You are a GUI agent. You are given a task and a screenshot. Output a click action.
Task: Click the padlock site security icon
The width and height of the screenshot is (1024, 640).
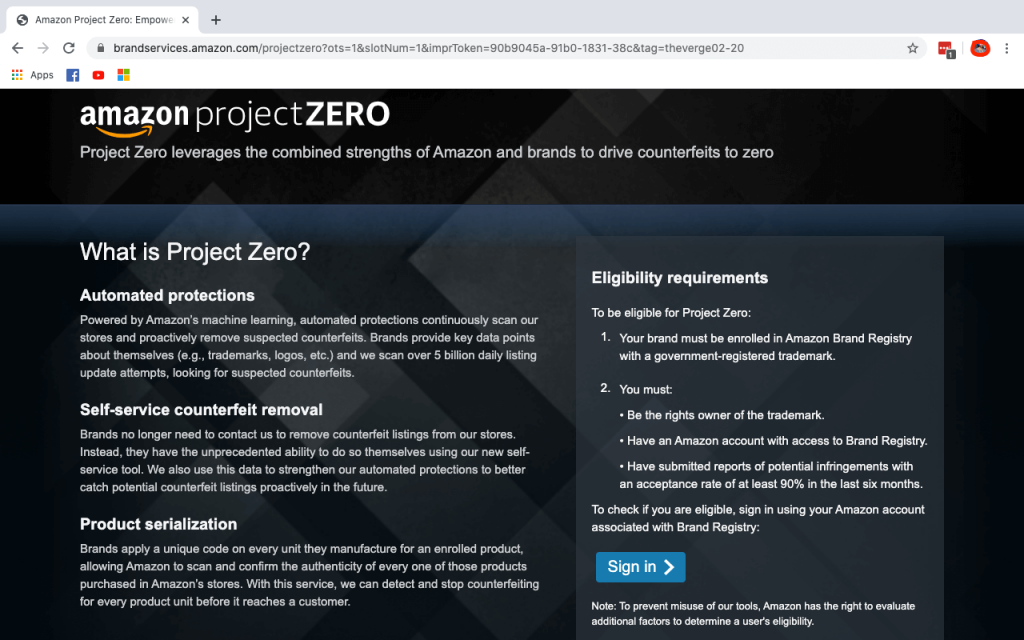click(x=100, y=48)
